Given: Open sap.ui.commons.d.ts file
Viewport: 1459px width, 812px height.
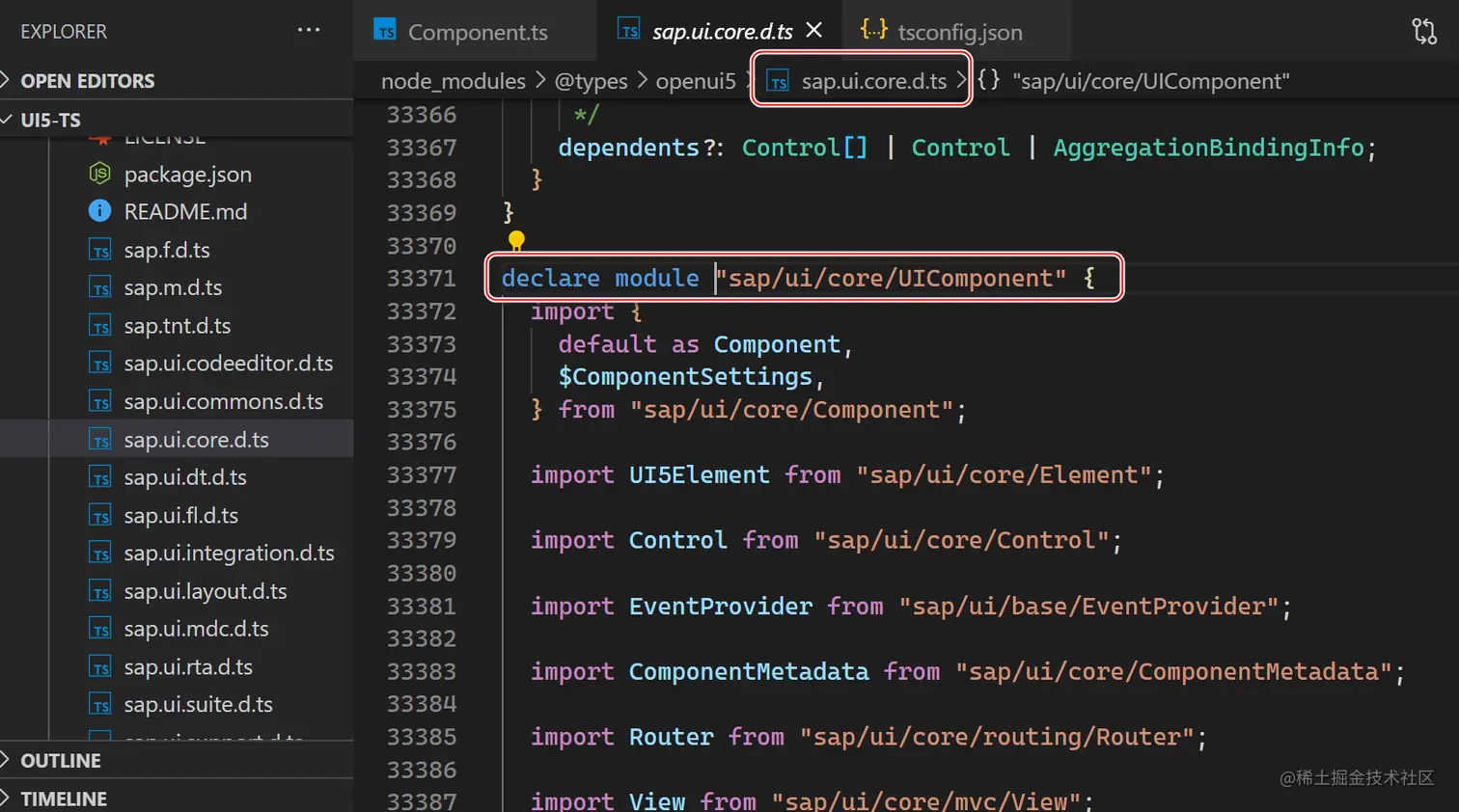Looking at the screenshot, I should (x=177, y=401).
